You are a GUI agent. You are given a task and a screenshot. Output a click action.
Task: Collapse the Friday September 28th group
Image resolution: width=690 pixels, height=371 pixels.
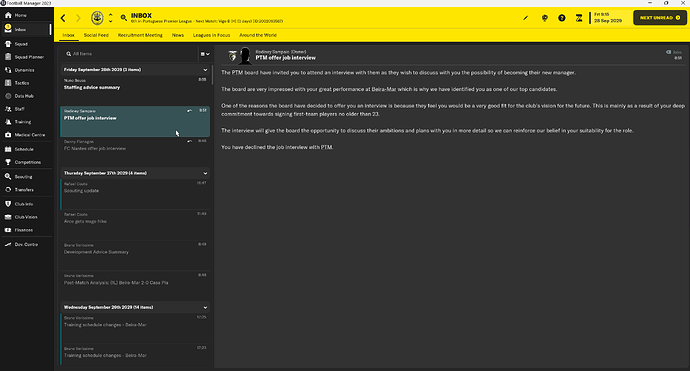205,70
